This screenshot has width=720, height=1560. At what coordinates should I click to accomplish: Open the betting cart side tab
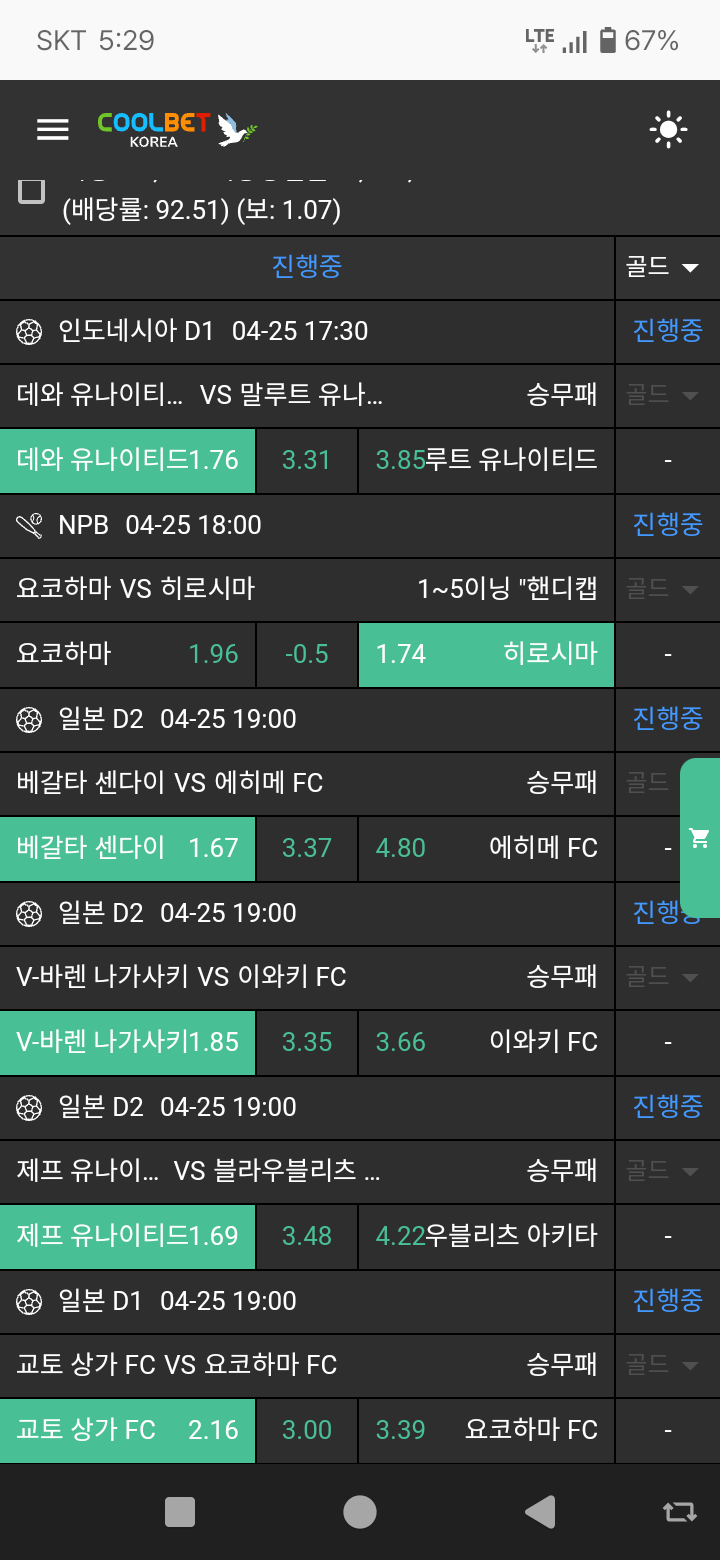pos(700,838)
